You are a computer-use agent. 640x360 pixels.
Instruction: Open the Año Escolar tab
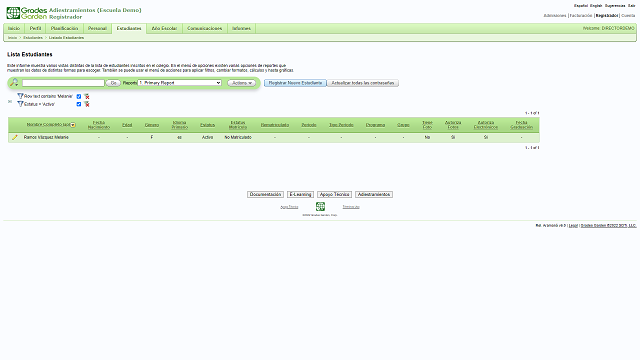pos(164,29)
